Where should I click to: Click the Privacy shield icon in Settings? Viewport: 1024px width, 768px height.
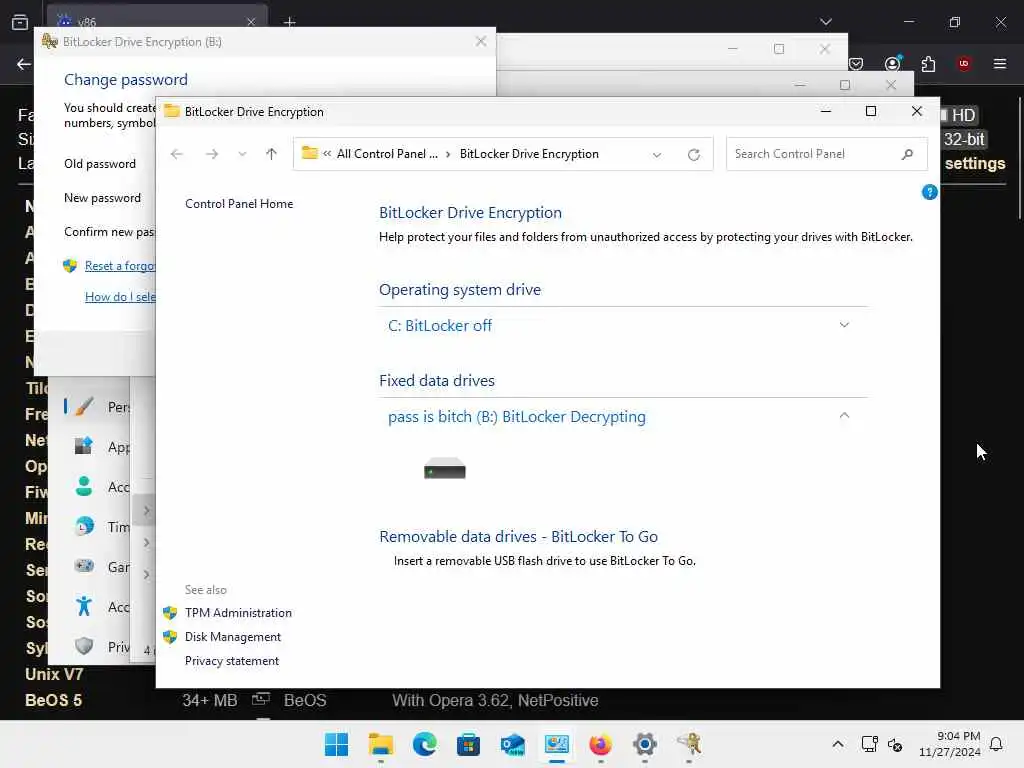tap(84, 647)
